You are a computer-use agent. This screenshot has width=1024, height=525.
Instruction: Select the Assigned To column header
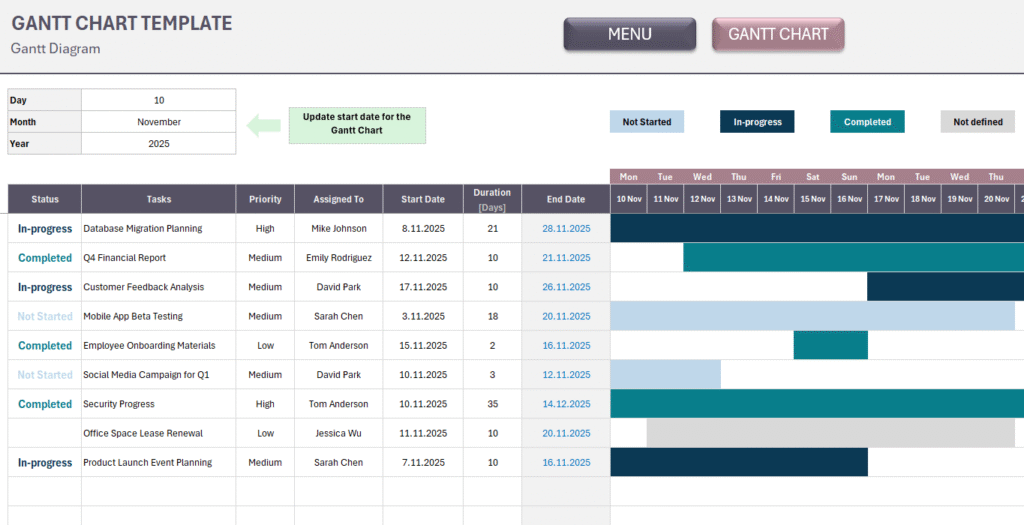(338, 199)
